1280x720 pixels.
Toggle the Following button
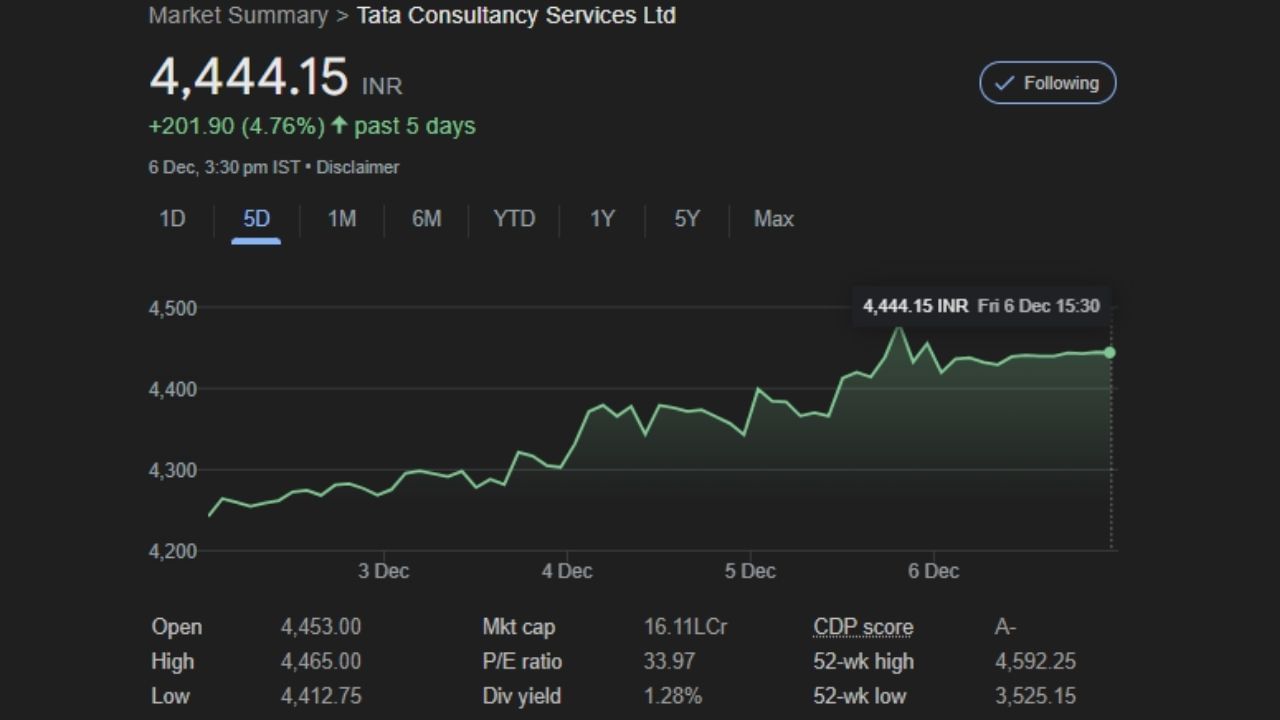[1047, 83]
